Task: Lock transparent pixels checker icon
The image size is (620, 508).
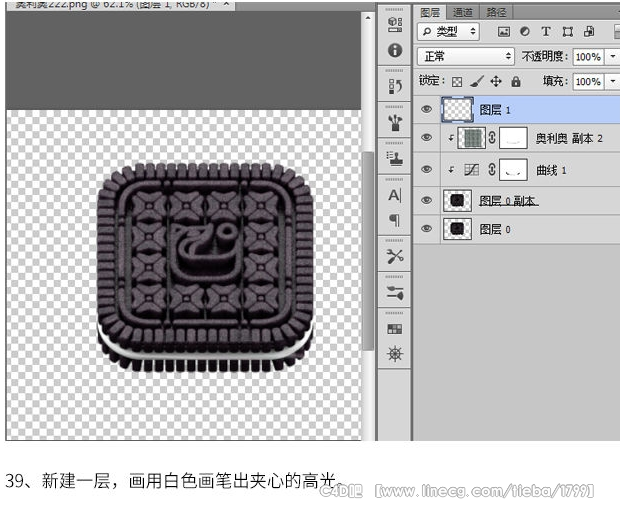Action: (x=457, y=82)
